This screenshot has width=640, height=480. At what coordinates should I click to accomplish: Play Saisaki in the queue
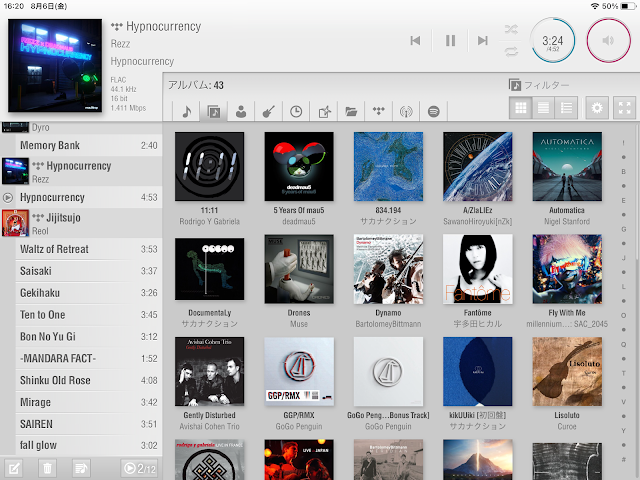[89, 271]
